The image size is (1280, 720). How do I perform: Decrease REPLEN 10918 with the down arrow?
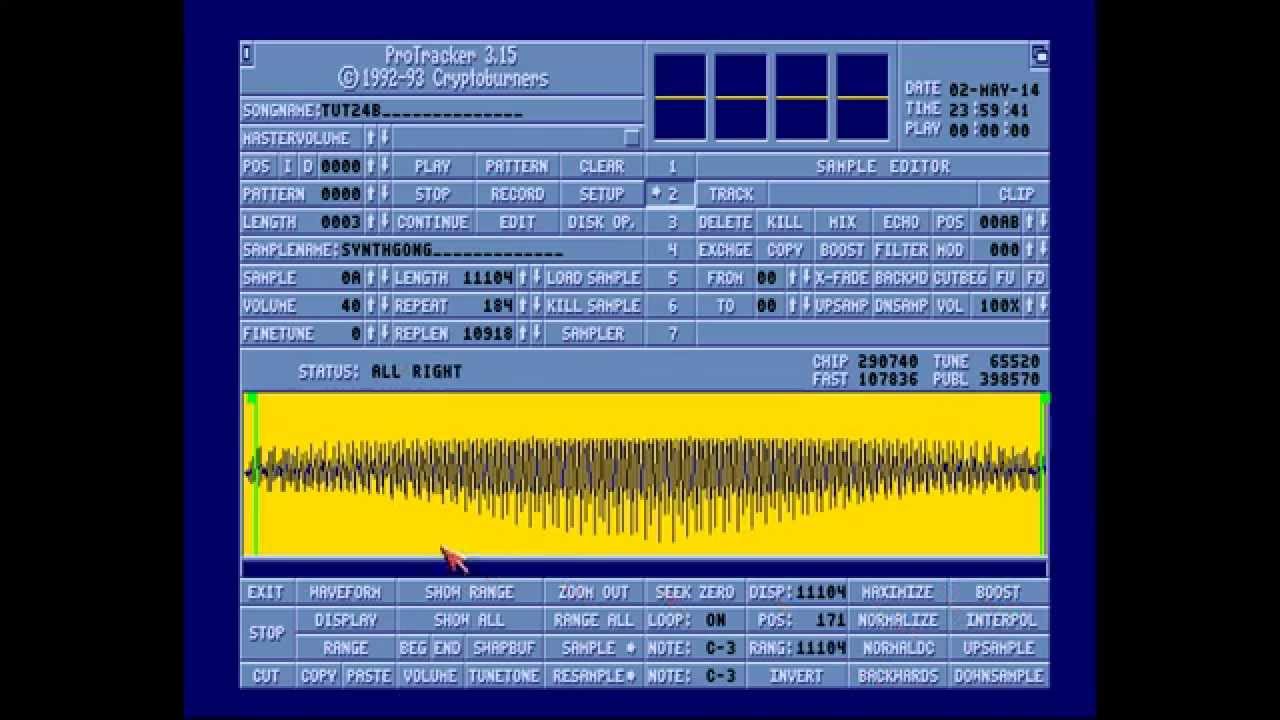point(536,334)
